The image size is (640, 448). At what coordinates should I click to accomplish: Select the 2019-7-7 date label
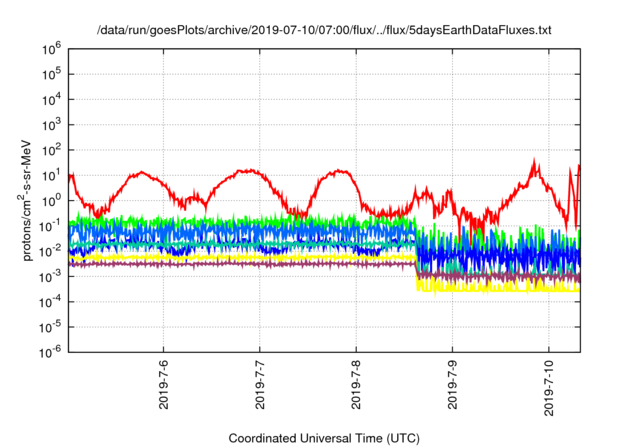tap(260, 384)
